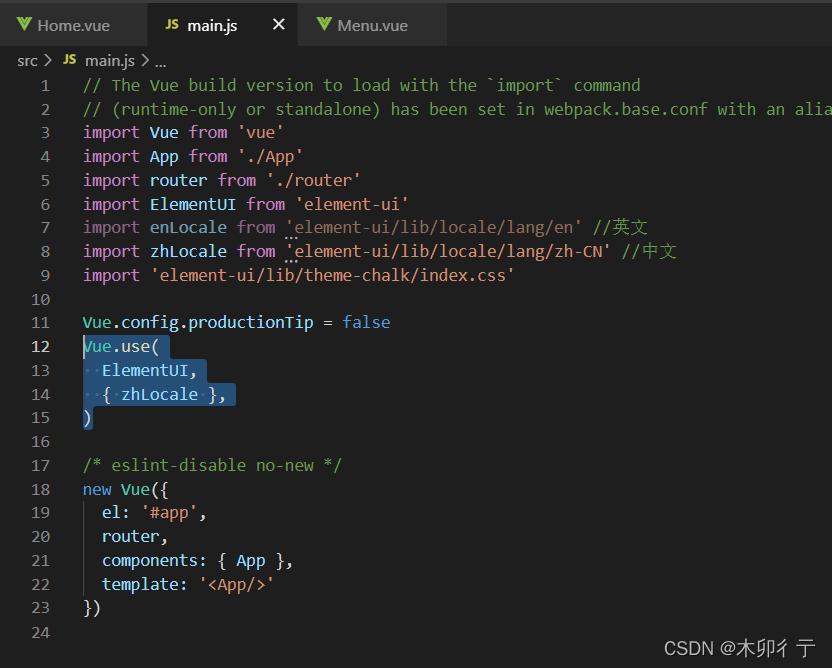Click the src breadcrumb folder

pos(27,61)
